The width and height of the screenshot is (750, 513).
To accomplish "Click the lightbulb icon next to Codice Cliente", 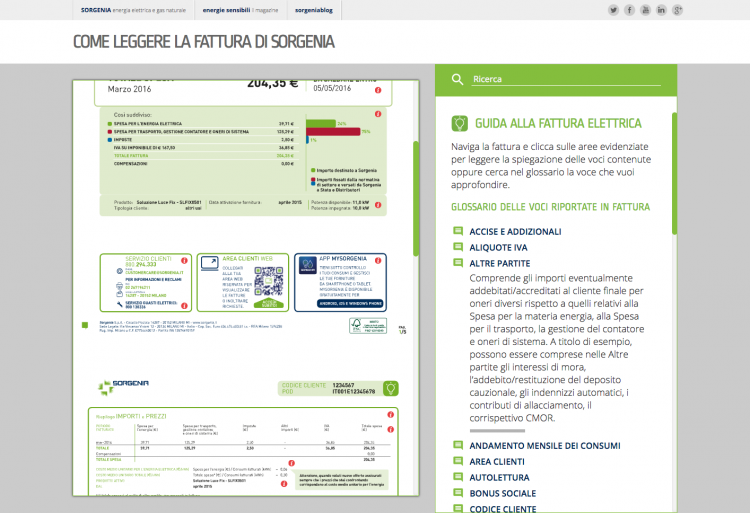I will tap(390, 388).
